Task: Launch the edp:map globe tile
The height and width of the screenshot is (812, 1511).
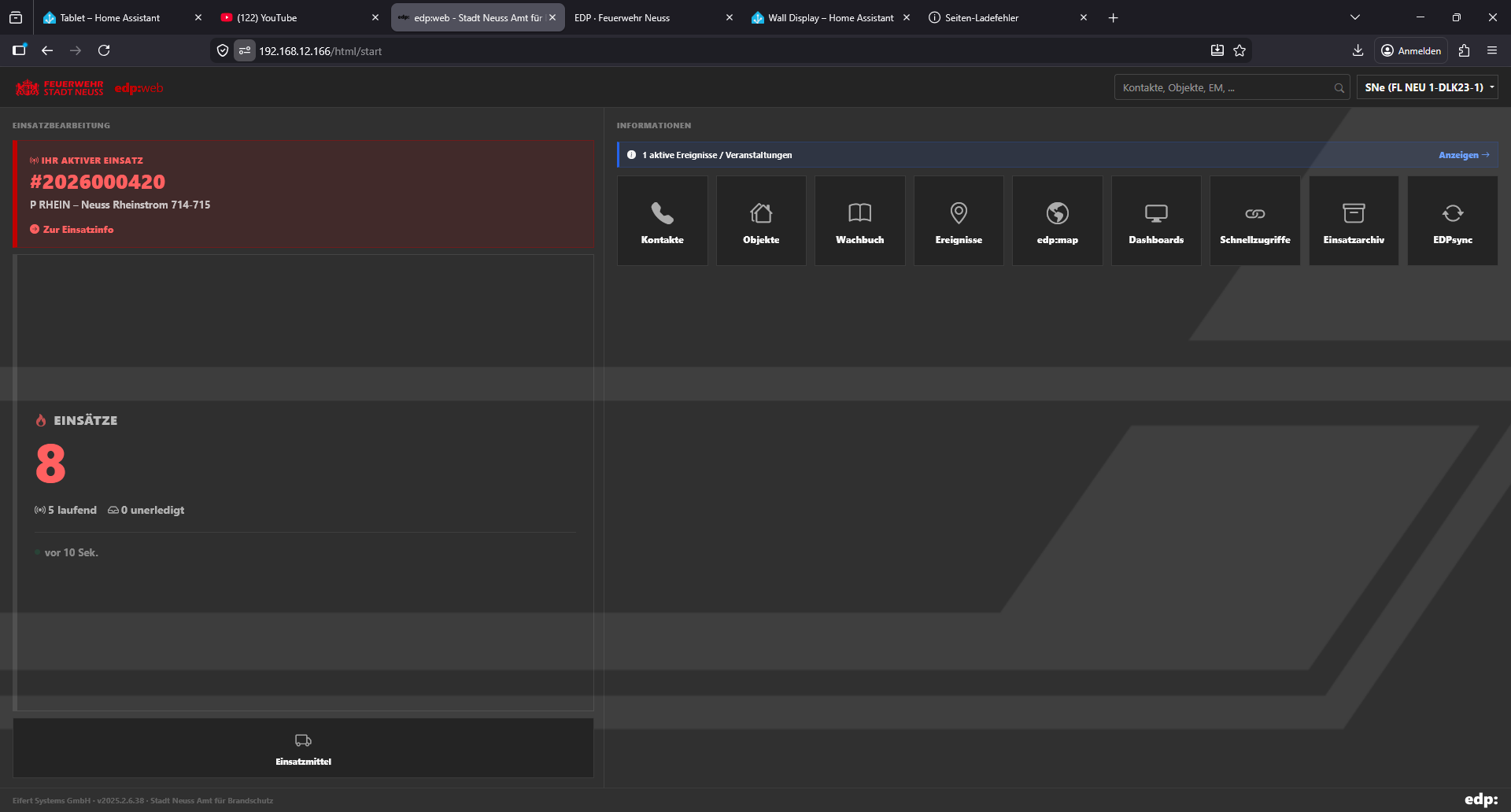Action: (1057, 221)
